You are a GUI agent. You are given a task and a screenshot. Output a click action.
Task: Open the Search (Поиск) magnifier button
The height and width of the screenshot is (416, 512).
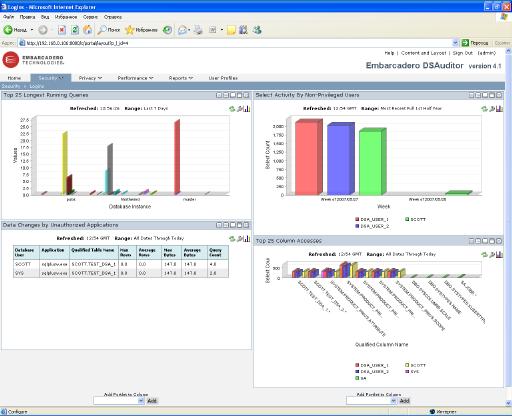tap(109, 30)
